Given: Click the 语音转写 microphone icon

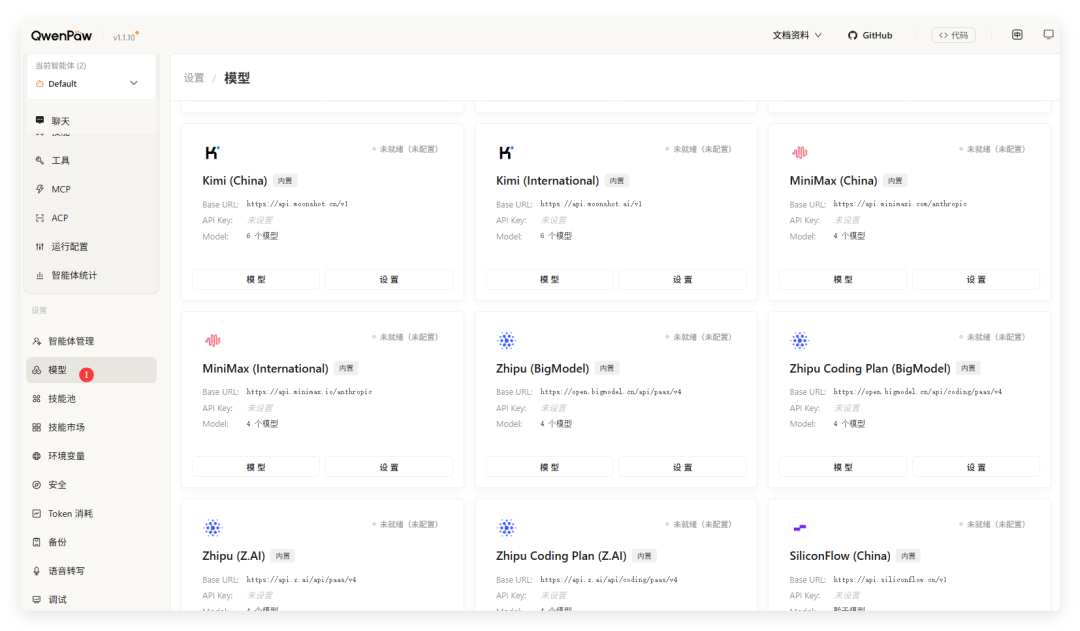Looking at the screenshot, I should tap(37, 571).
